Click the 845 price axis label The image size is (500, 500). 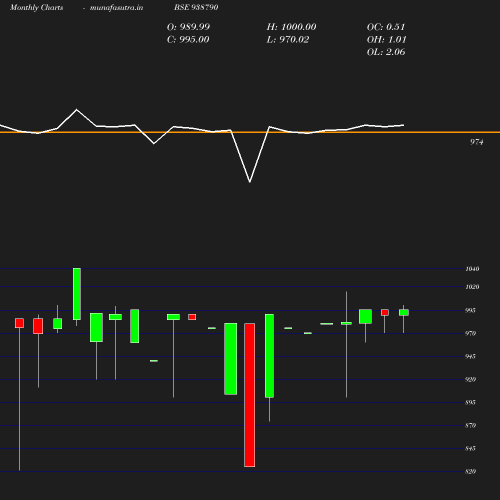point(470,448)
